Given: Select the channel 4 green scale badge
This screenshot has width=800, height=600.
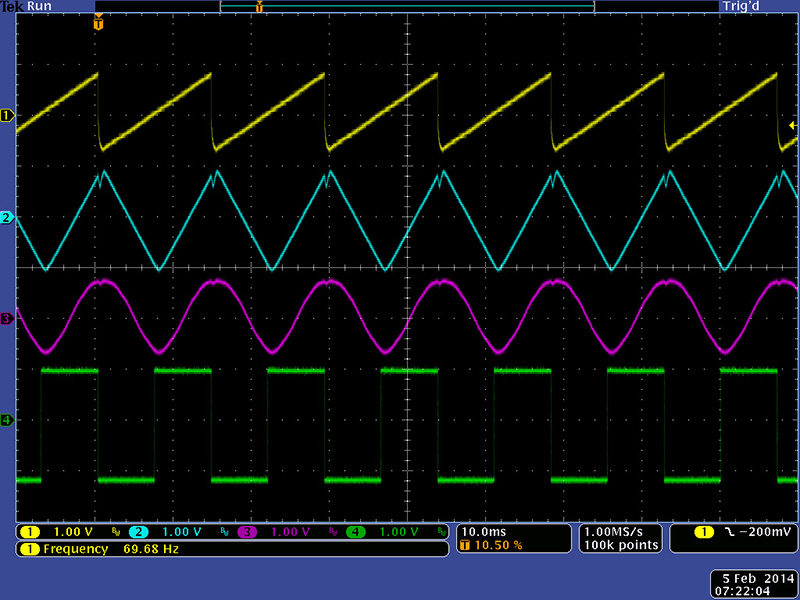Looking at the screenshot, I should pos(355,532).
